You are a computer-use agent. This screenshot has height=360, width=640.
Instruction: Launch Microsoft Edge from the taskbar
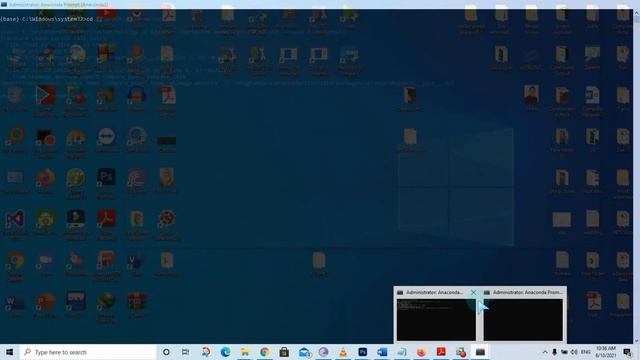click(225, 352)
